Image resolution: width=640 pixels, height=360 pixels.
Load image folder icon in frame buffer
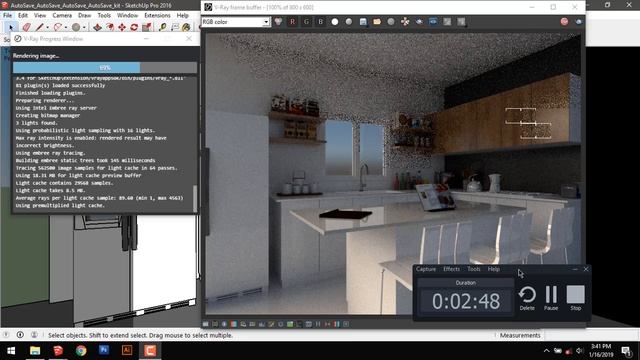coord(377,22)
